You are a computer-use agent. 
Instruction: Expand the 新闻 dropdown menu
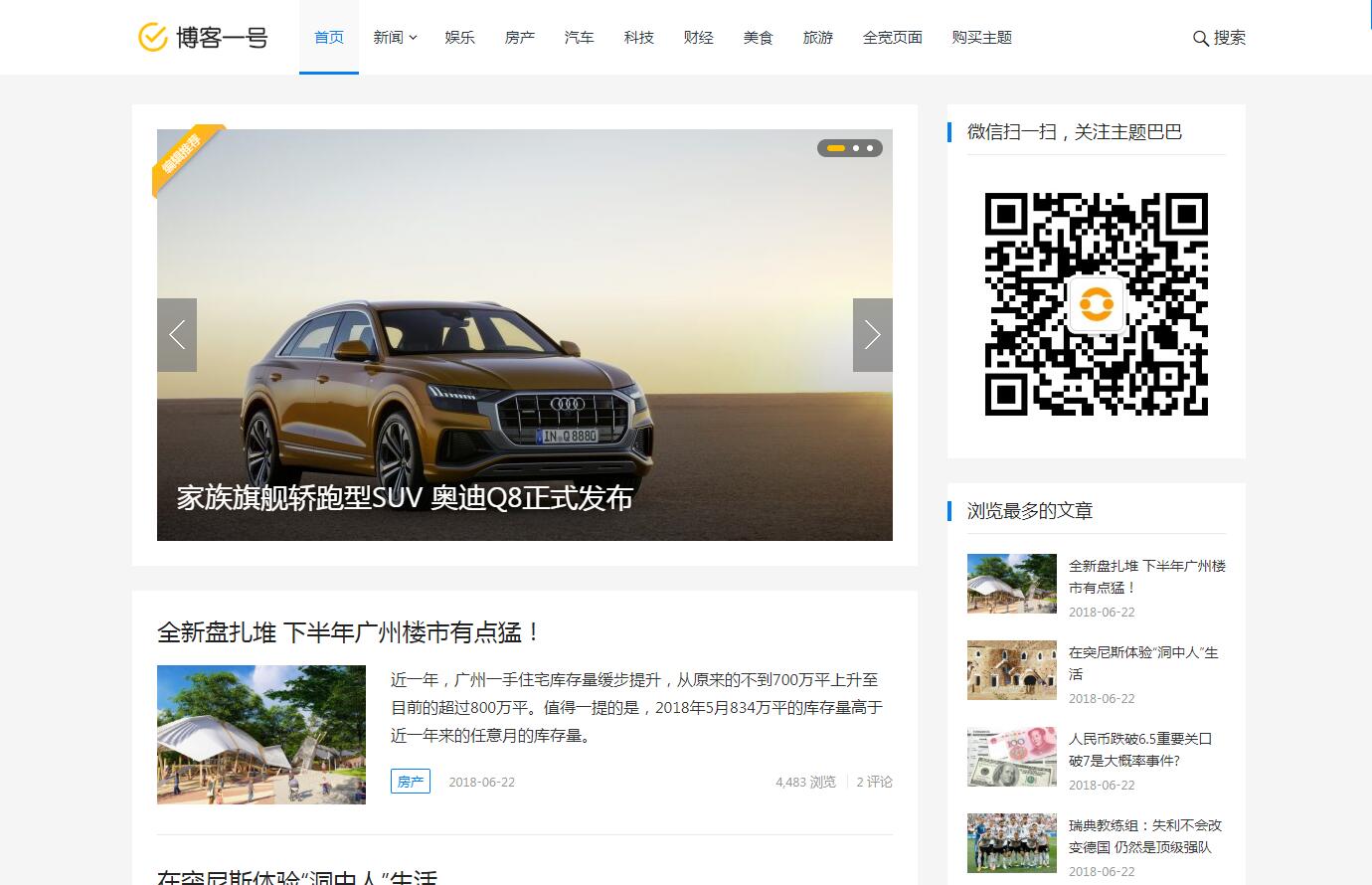tap(395, 38)
